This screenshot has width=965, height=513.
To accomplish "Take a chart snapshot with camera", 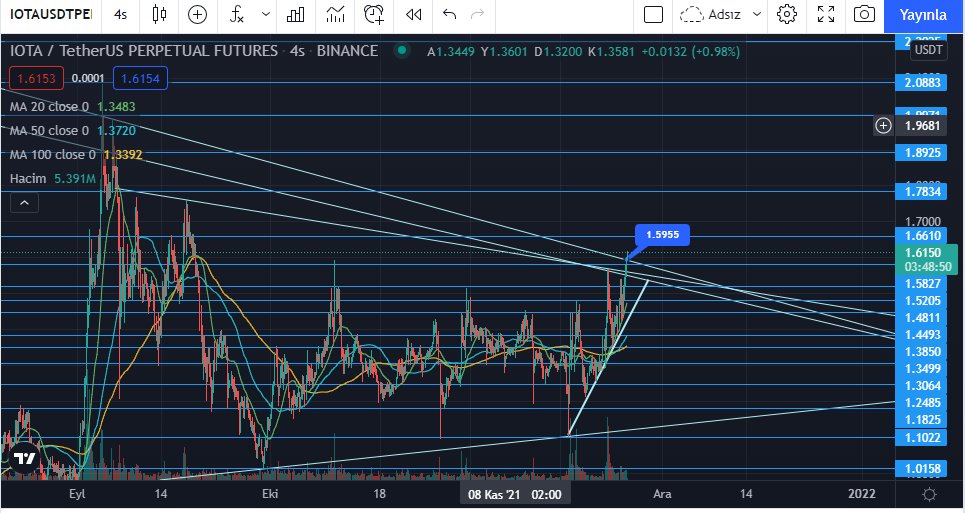I will [x=864, y=14].
